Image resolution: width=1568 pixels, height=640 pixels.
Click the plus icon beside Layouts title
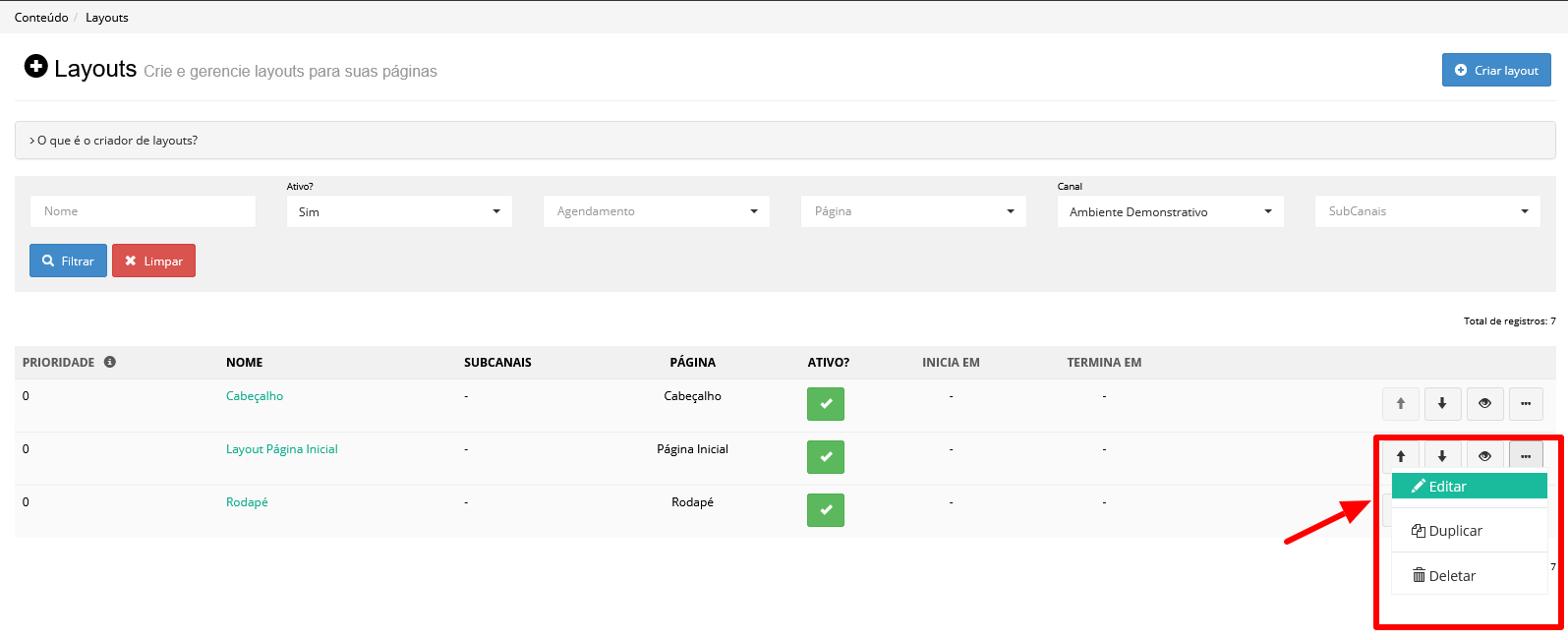(35, 66)
